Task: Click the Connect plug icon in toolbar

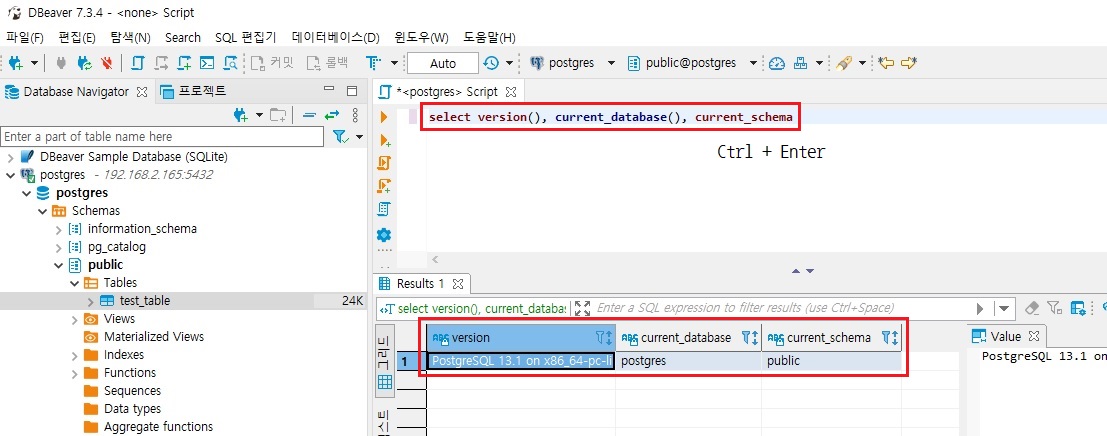Action: 61,63
